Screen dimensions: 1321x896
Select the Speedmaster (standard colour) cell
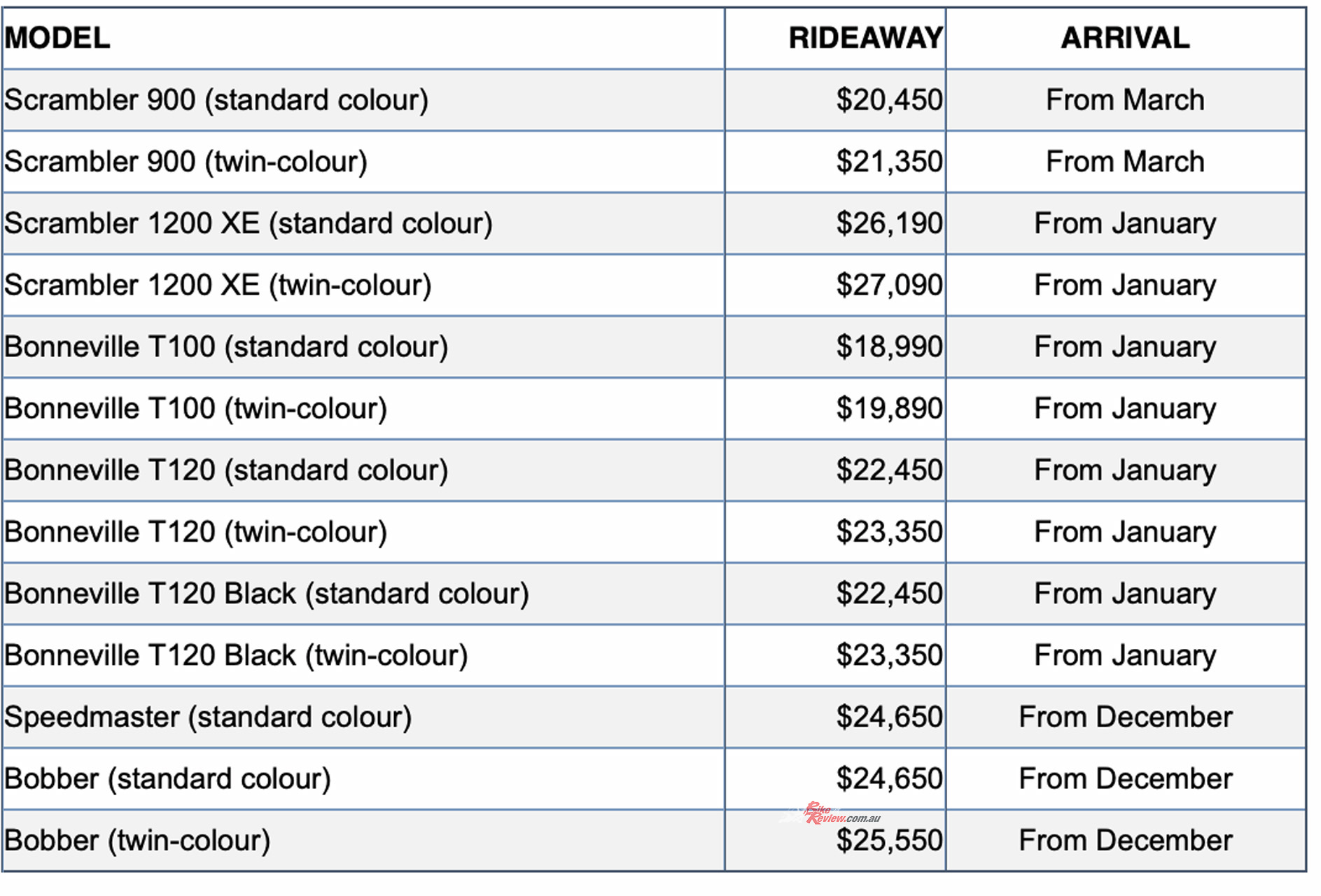[208, 717]
